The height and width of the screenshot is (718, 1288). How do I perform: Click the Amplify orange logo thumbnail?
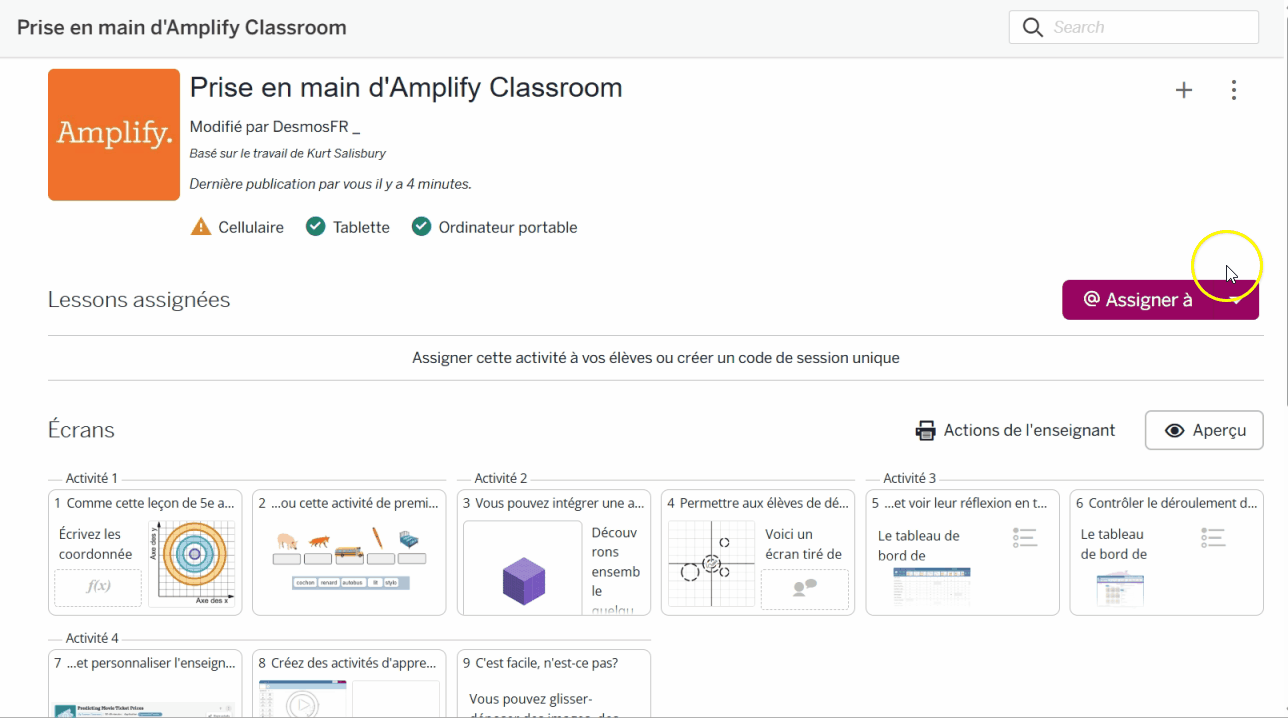(x=114, y=135)
